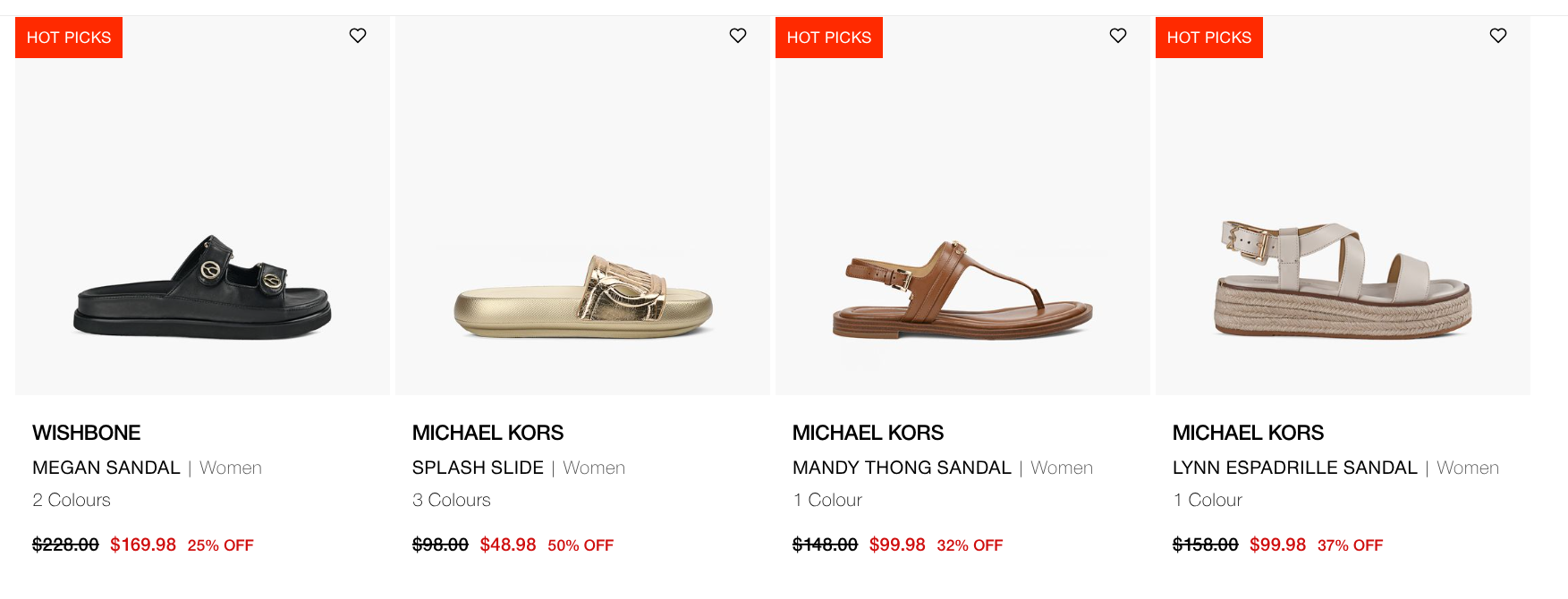Show 3 Colours options for Splash Slide

click(451, 500)
